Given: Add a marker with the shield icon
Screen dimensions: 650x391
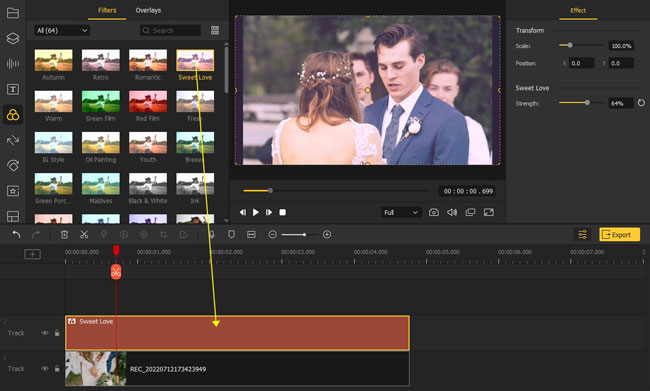Looking at the screenshot, I should click(x=231, y=235).
